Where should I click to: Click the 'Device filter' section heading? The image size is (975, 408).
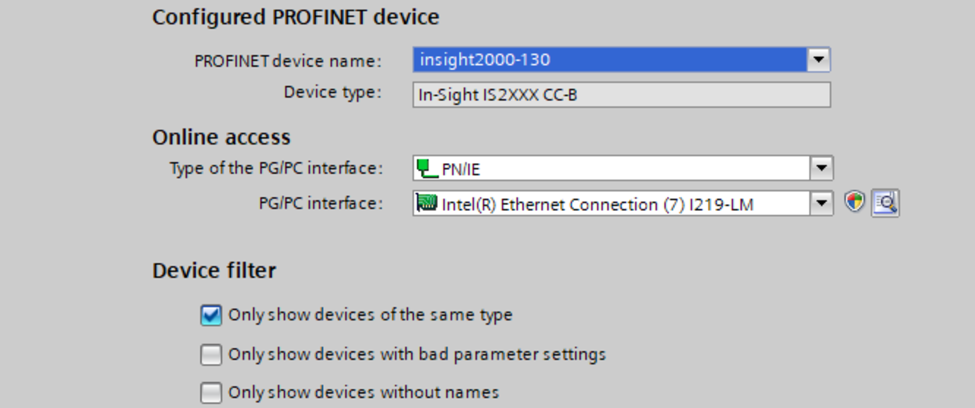214,271
